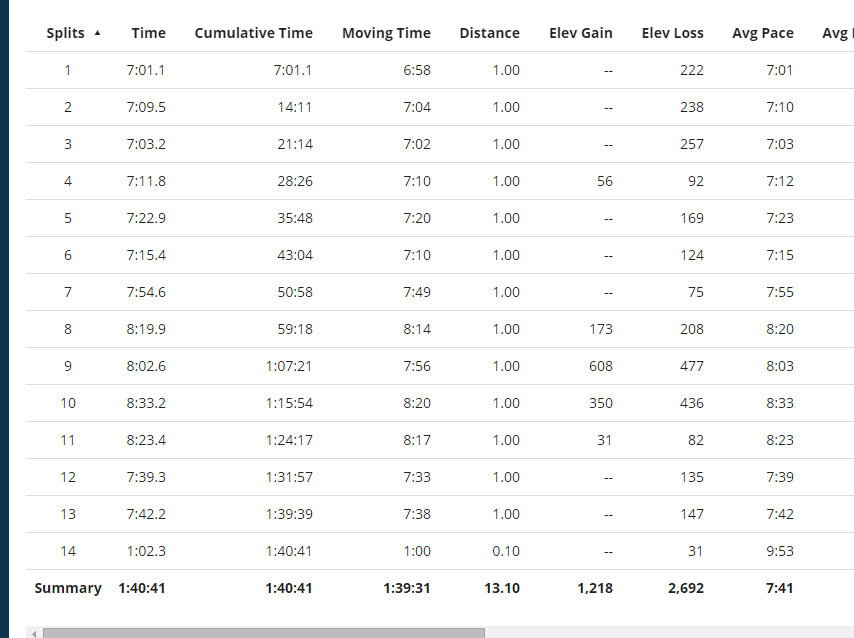The width and height of the screenshot is (854, 638).
Task: Select the horizontal scrollbar thumb
Action: point(264,633)
